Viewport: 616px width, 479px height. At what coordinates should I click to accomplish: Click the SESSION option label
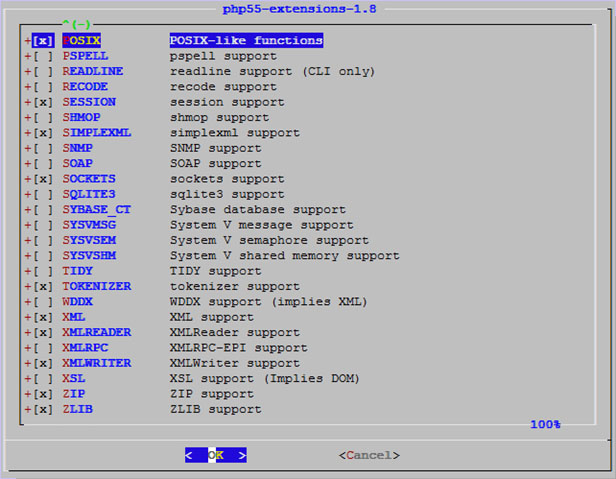coord(89,102)
